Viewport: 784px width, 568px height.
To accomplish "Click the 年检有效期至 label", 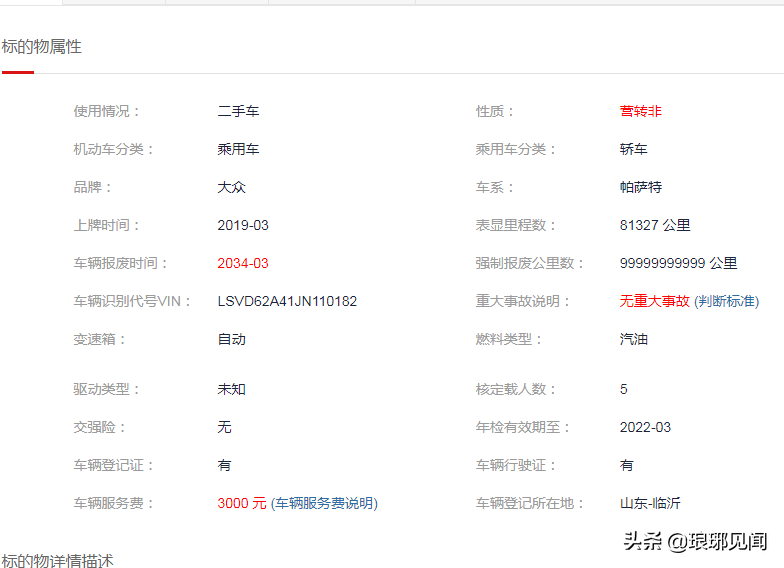I will point(522,427).
